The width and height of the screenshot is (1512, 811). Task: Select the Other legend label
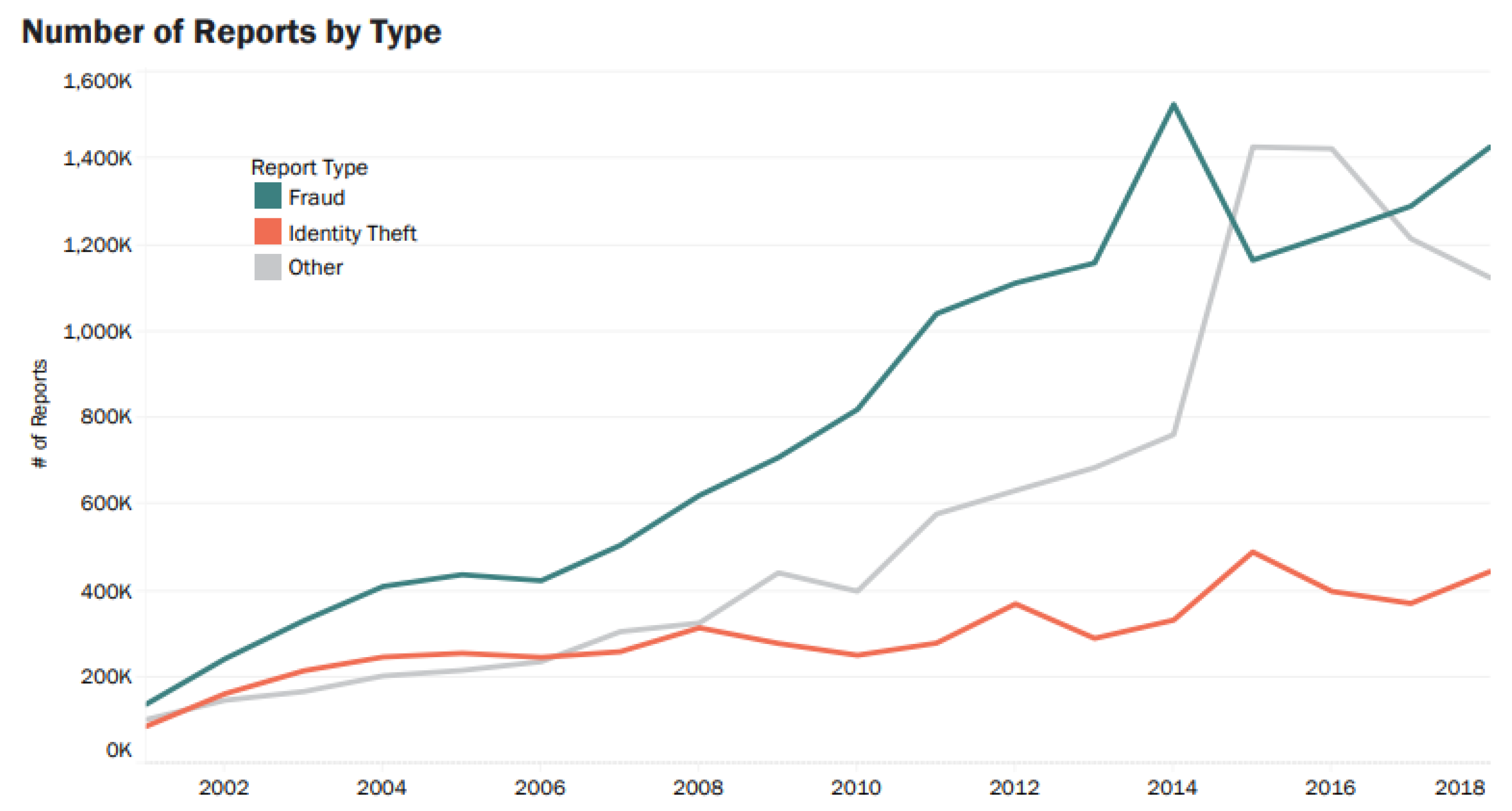(315, 267)
